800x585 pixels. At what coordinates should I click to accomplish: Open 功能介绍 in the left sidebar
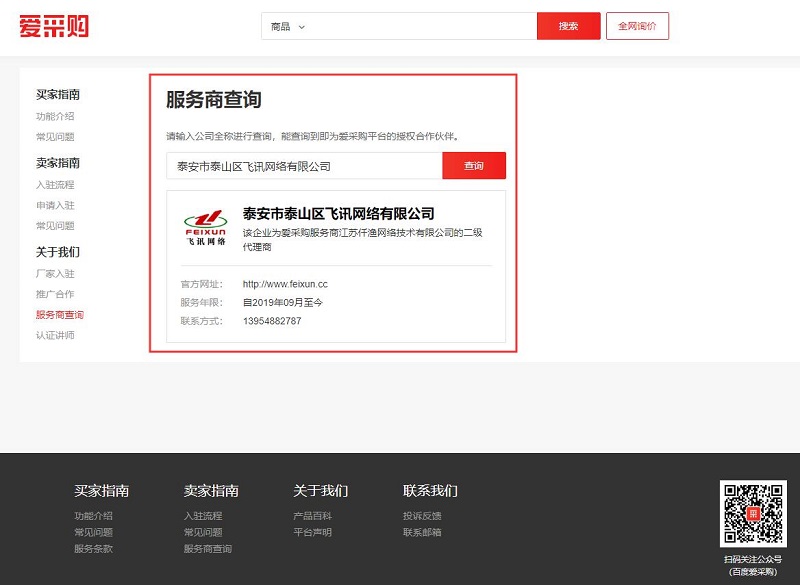point(55,116)
